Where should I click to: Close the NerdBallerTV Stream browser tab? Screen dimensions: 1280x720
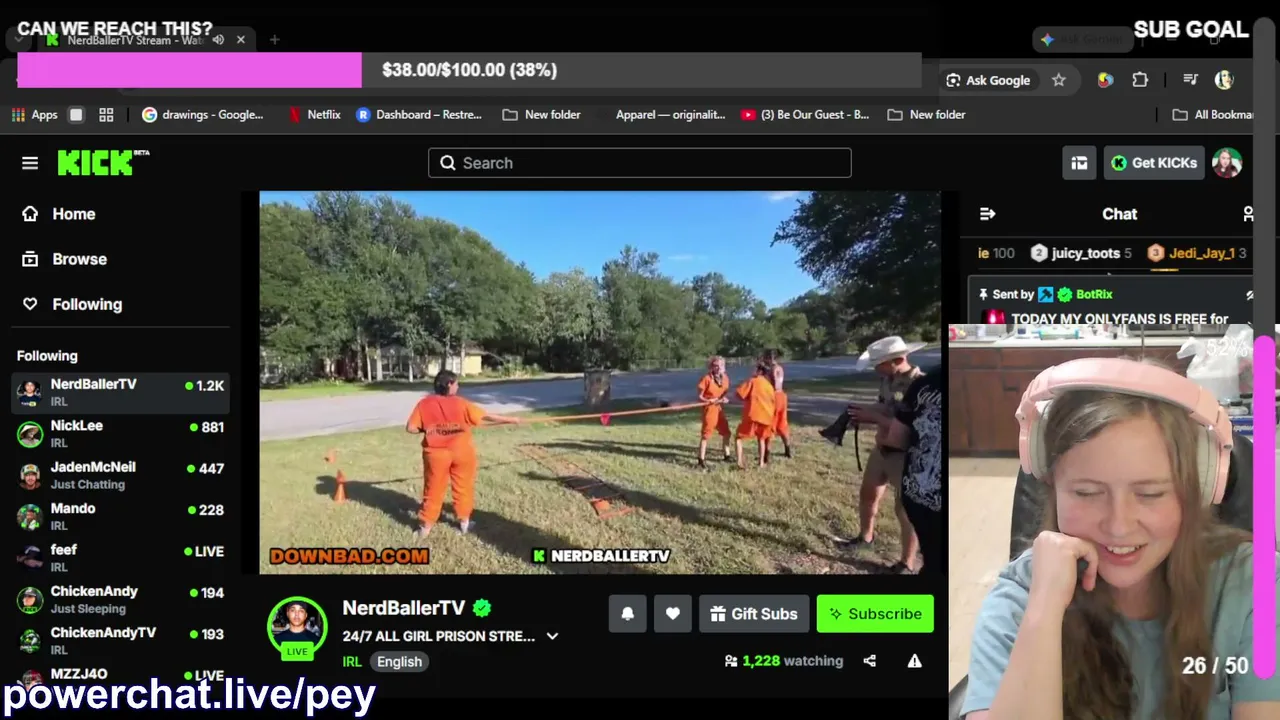[x=241, y=40]
